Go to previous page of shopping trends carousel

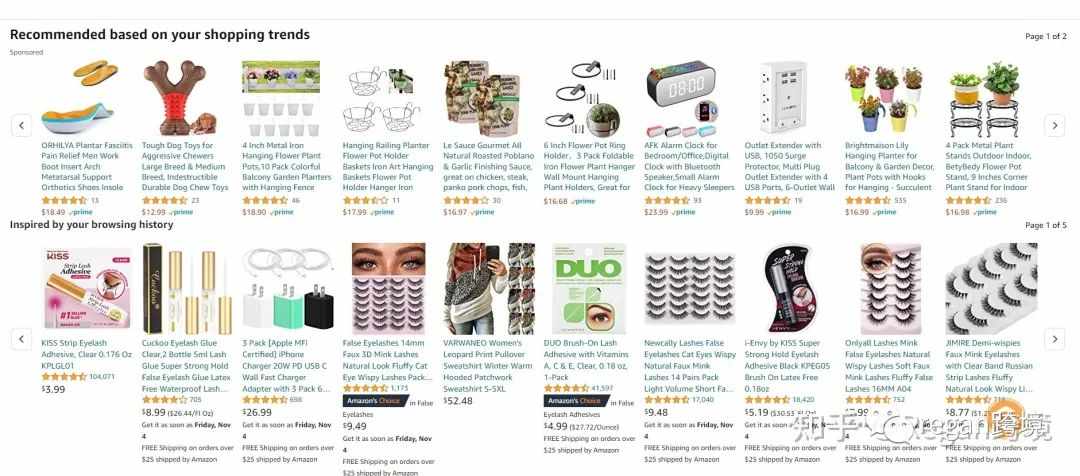point(21,125)
